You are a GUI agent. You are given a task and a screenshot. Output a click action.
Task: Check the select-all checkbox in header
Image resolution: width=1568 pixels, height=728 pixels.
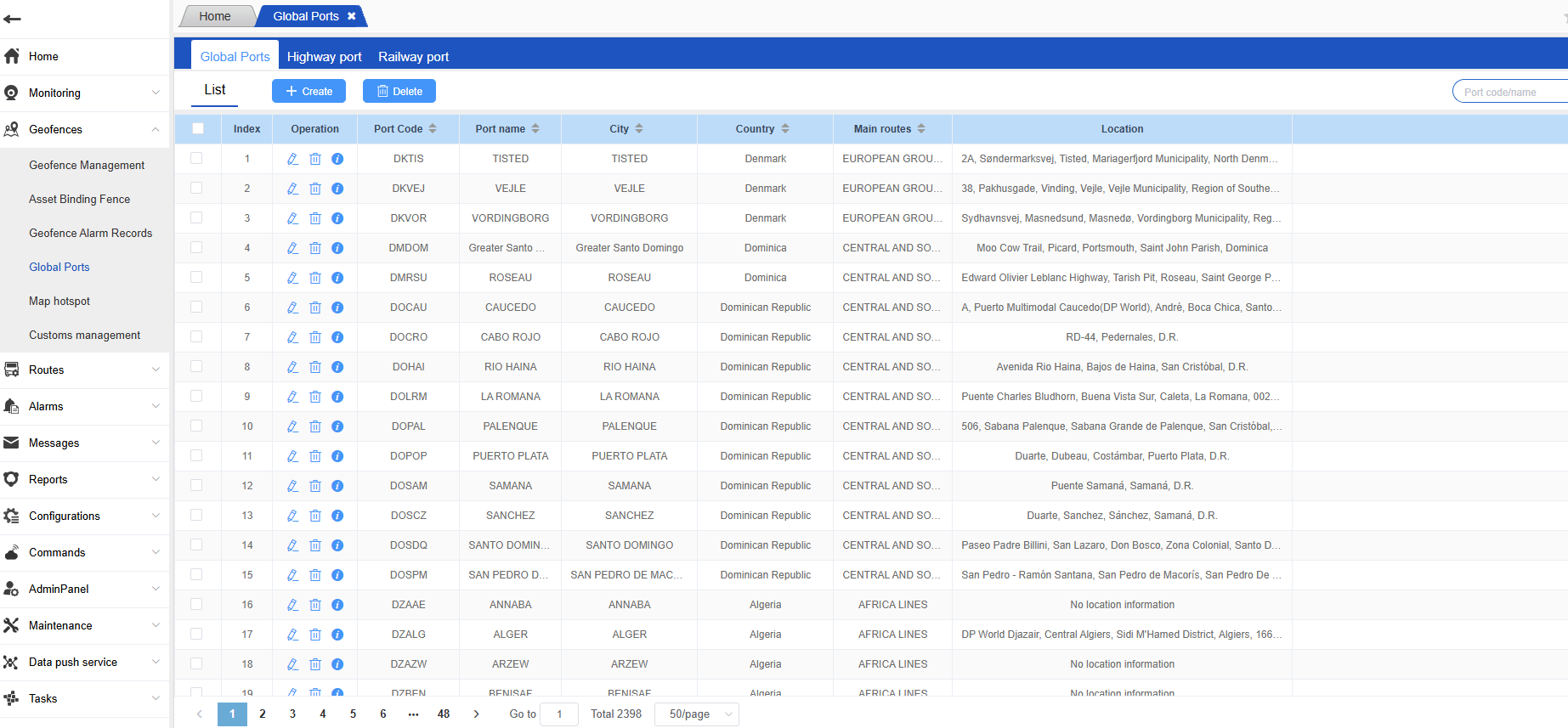[198, 128]
